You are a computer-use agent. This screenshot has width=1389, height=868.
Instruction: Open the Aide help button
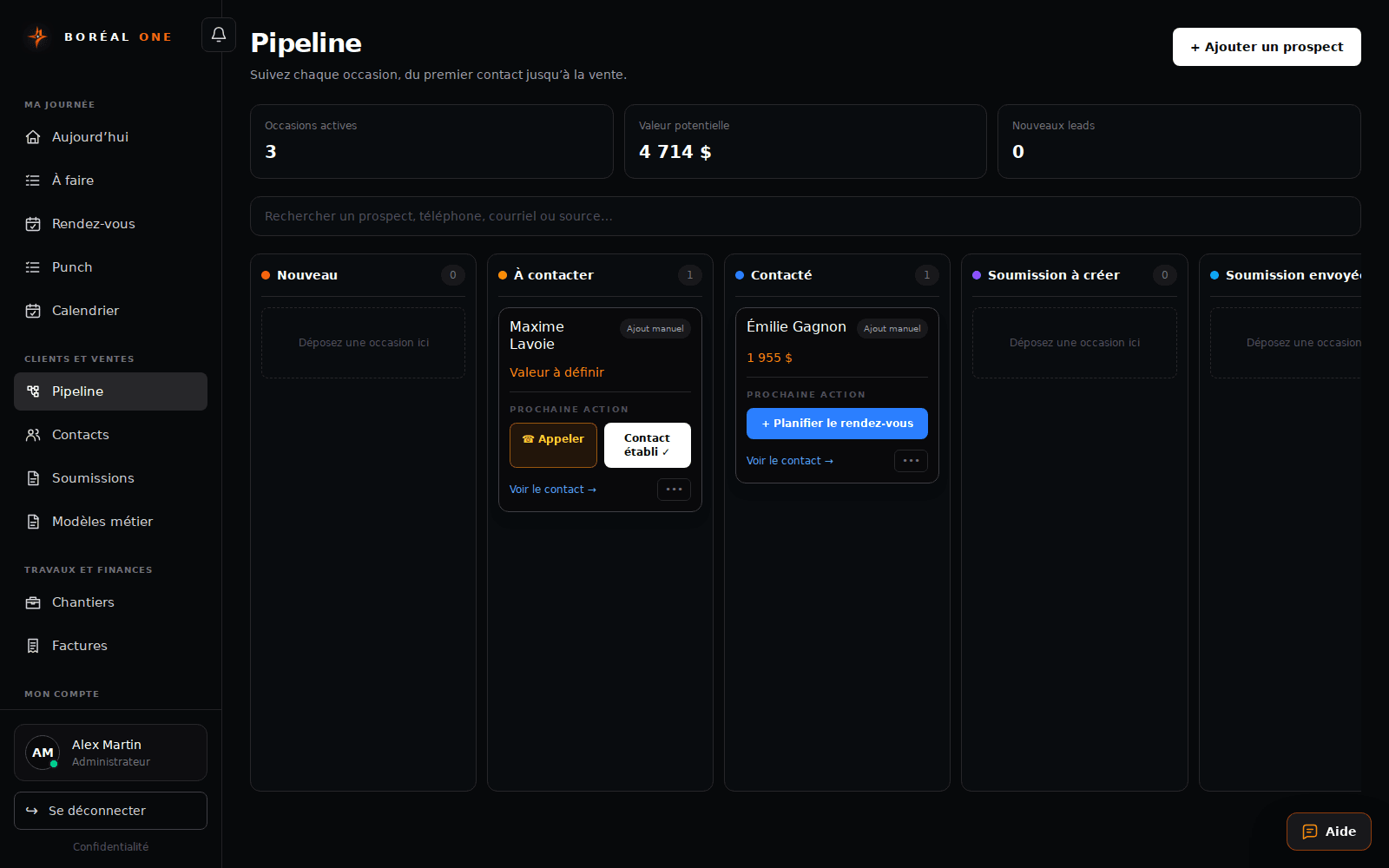1328,832
